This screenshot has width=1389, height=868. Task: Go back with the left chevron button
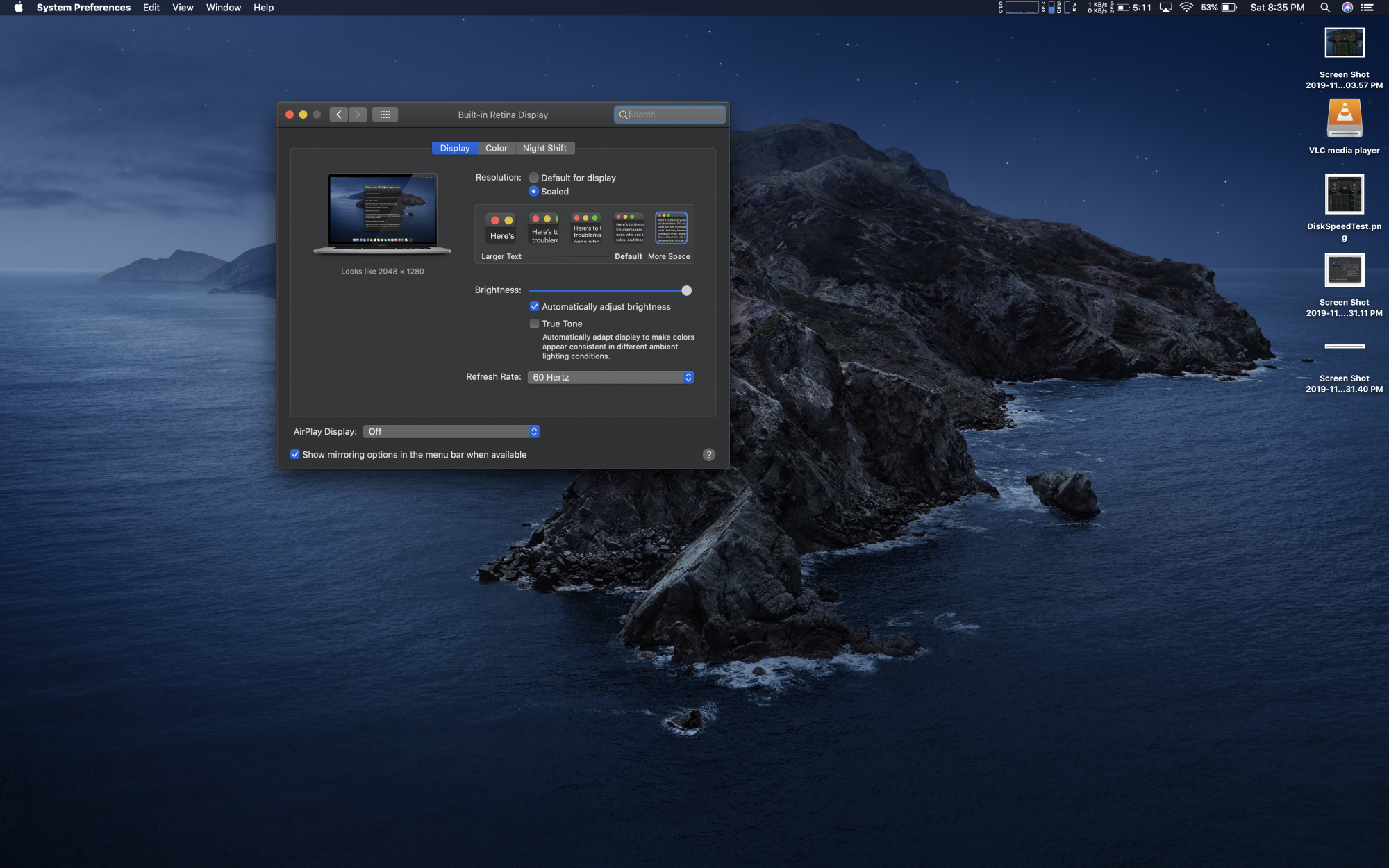pyautogui.click(x=338, y=115)
